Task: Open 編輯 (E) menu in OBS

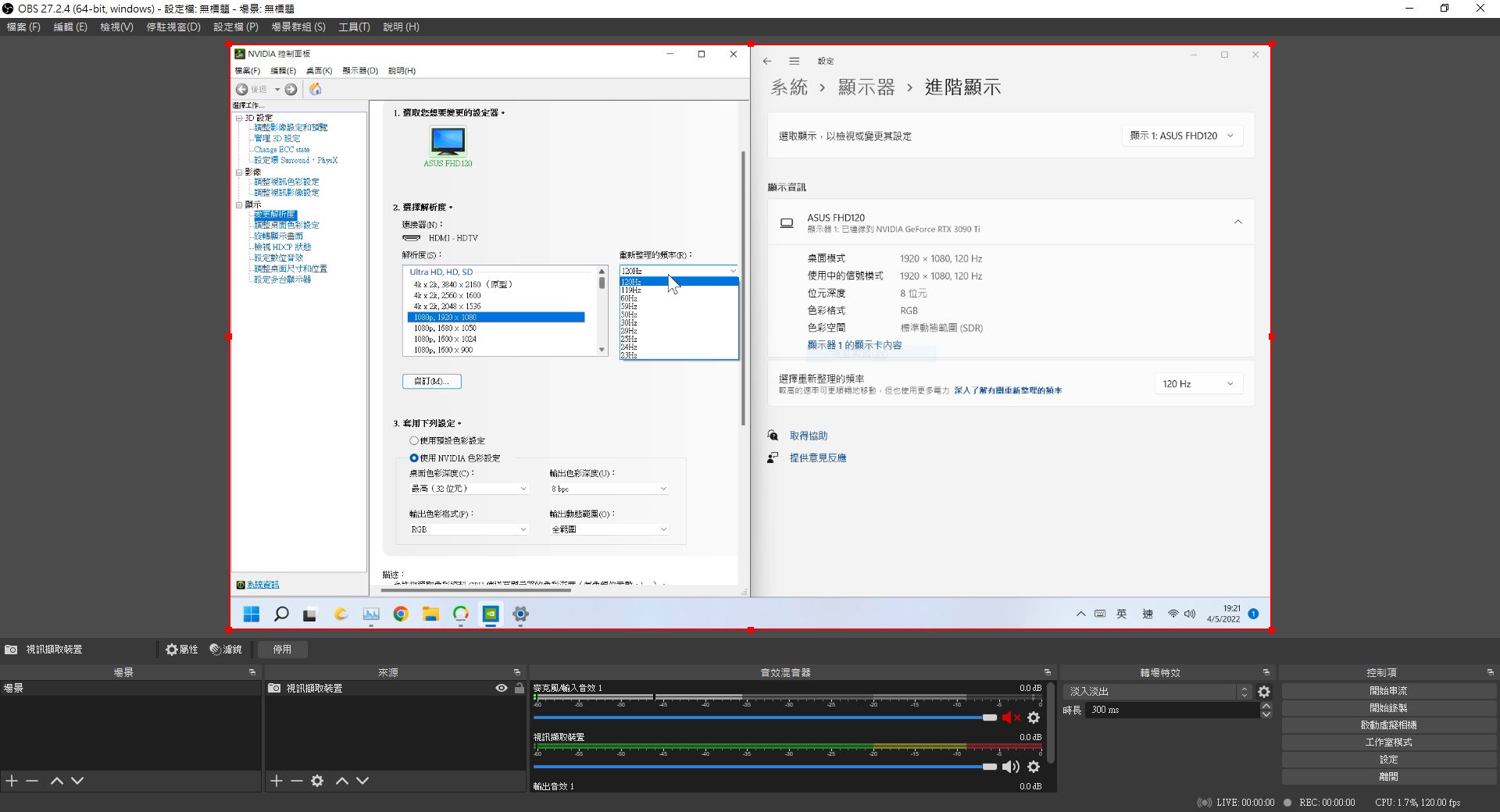Action: (70, 27)
